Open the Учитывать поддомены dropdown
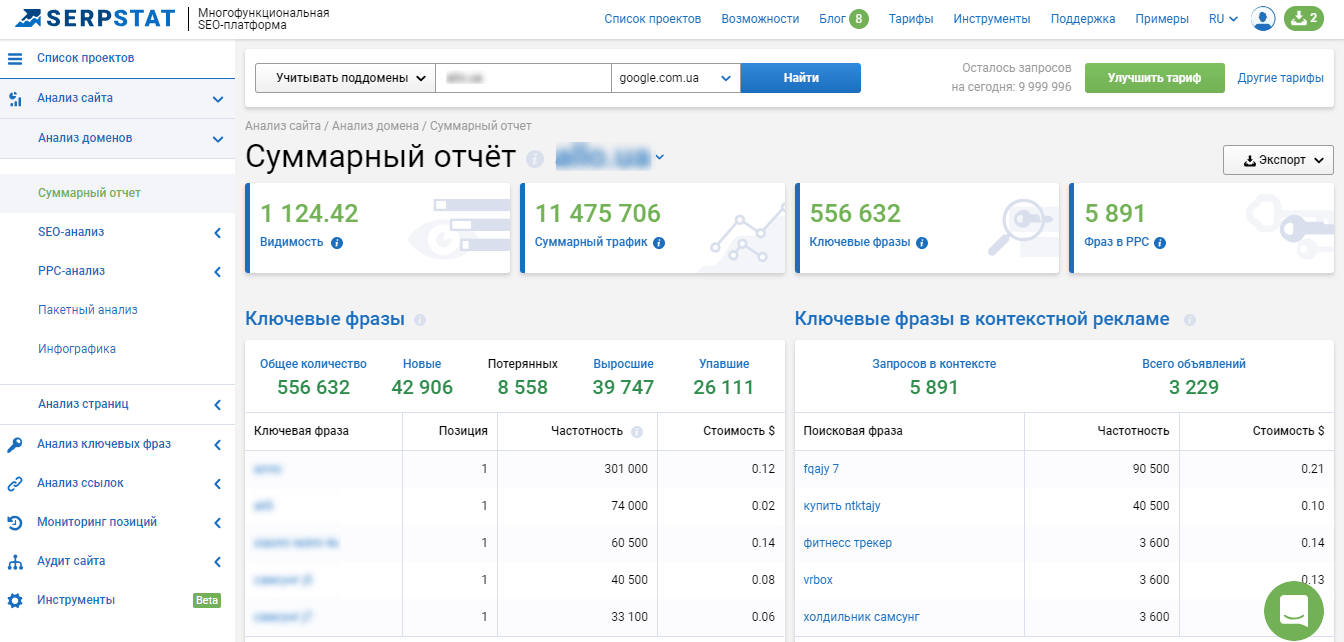This screenshot has width=1344, height=642. click(344, 78)
